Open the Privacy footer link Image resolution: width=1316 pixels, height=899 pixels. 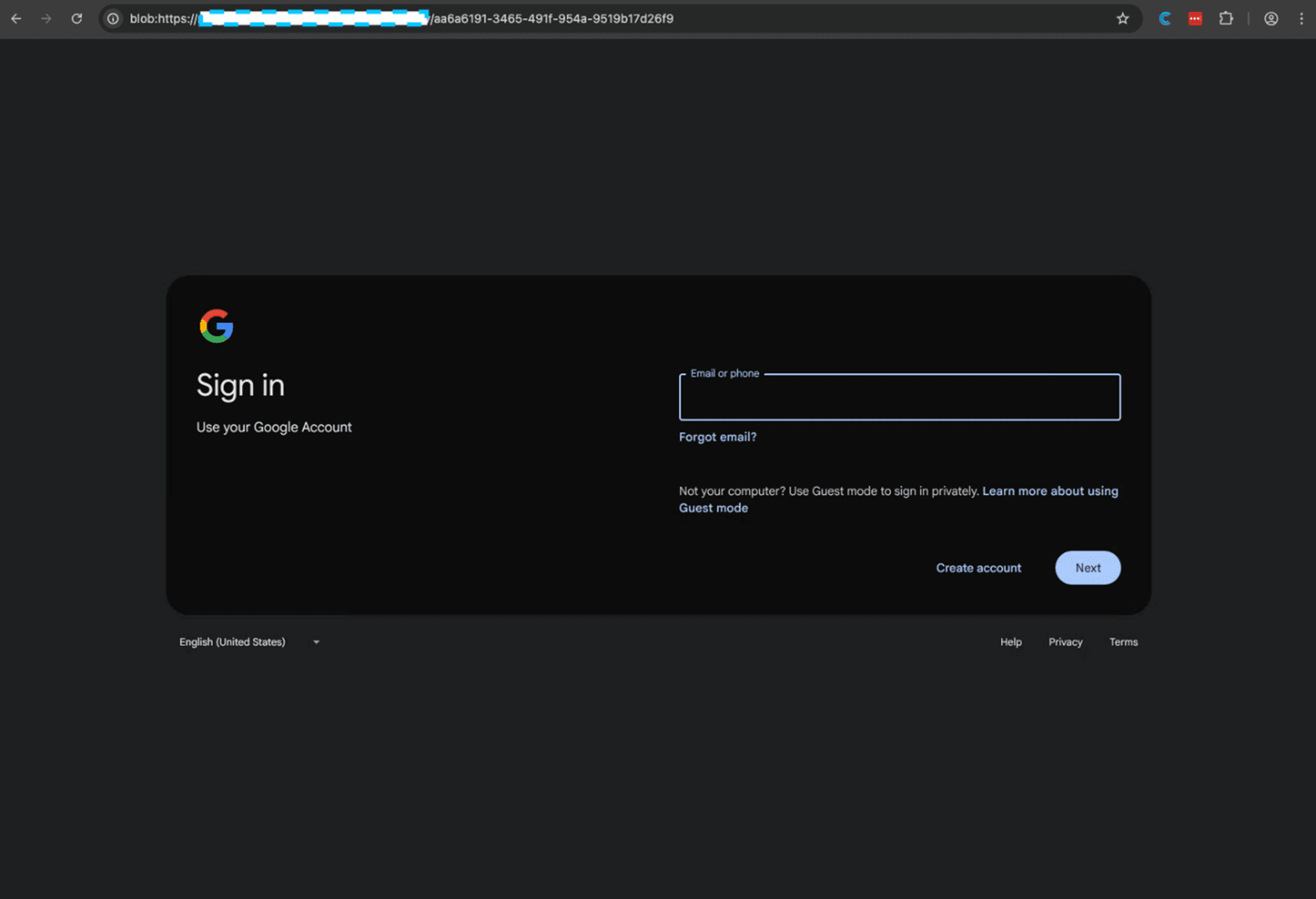[x=1065, y=642]
